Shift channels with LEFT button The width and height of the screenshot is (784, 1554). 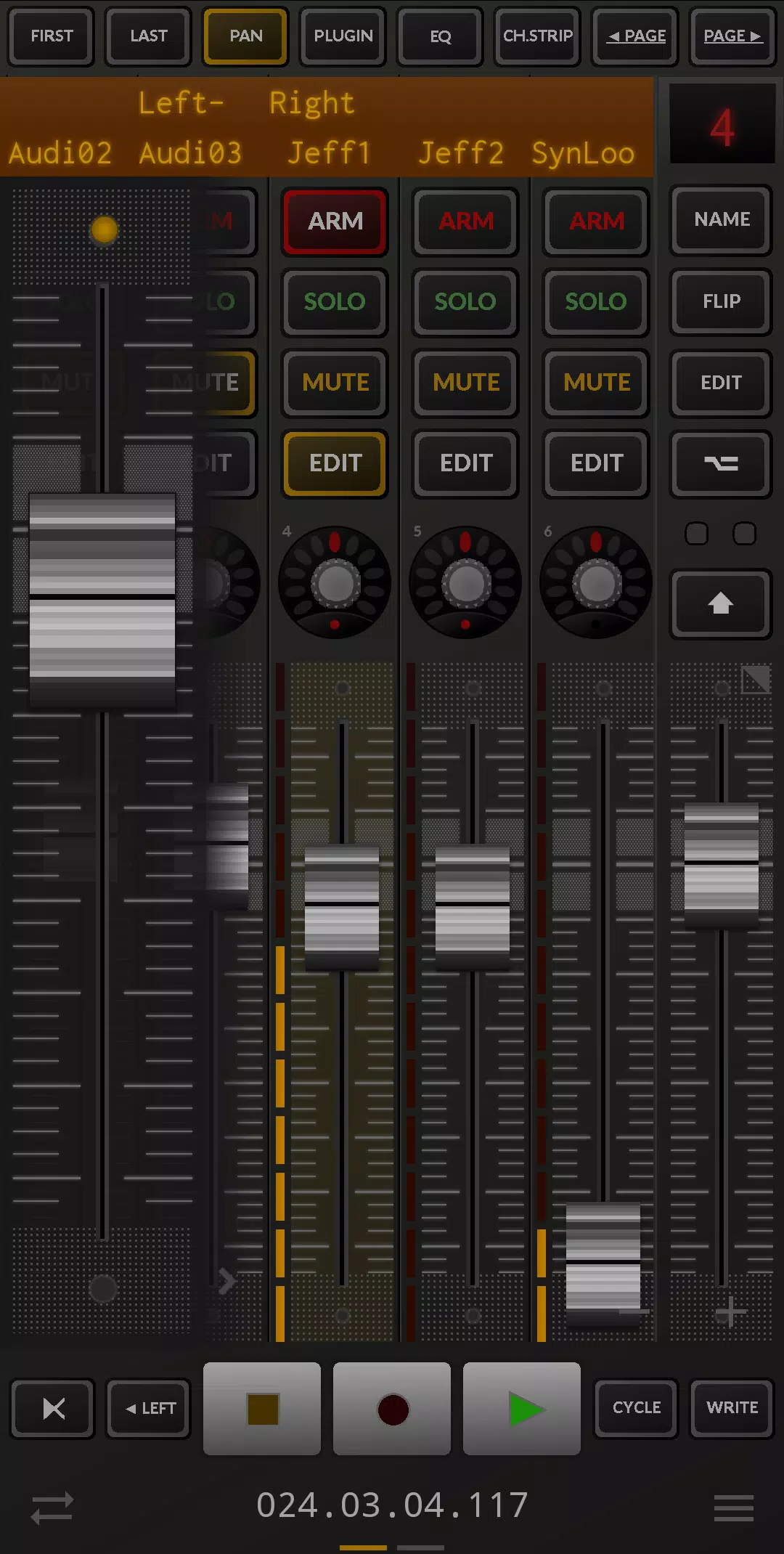coord(150,1409)
